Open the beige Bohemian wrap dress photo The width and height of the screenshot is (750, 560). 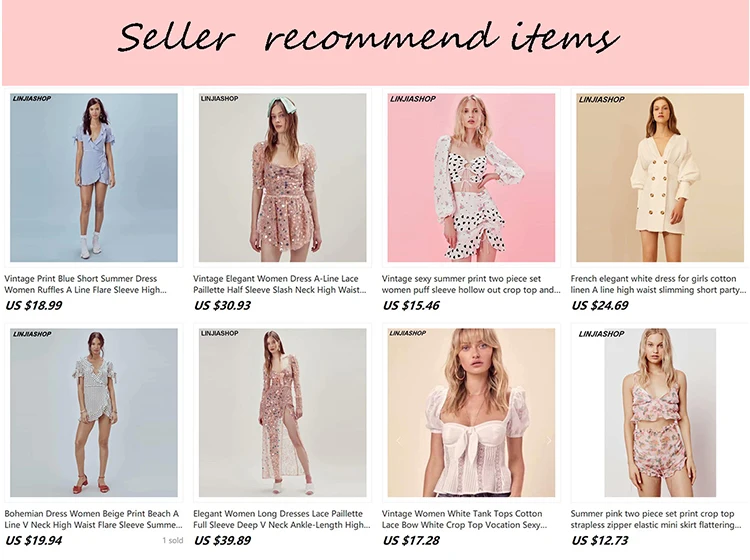[x=94, y=413]
